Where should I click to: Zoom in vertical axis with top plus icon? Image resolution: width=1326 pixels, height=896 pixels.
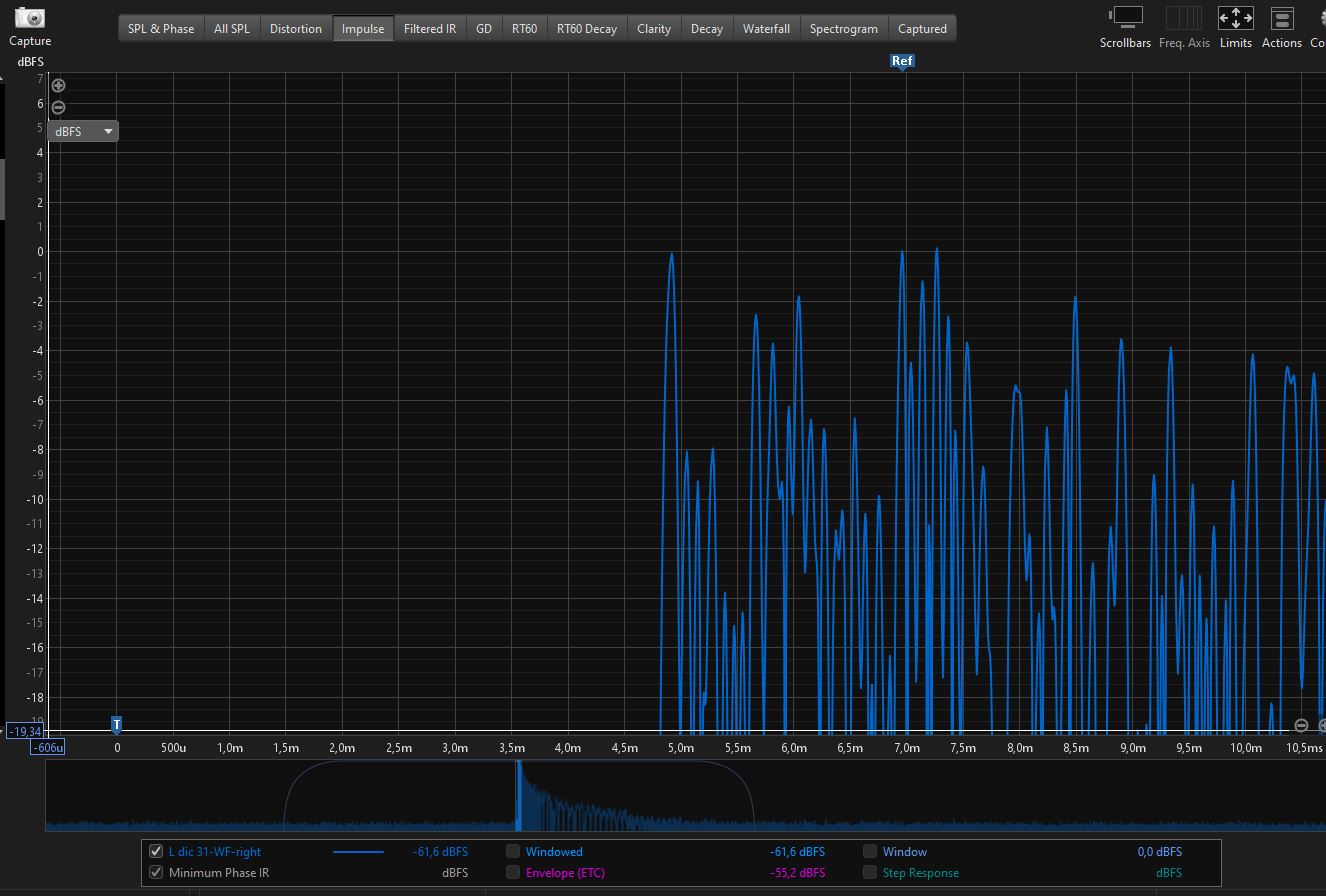[58, 85]
